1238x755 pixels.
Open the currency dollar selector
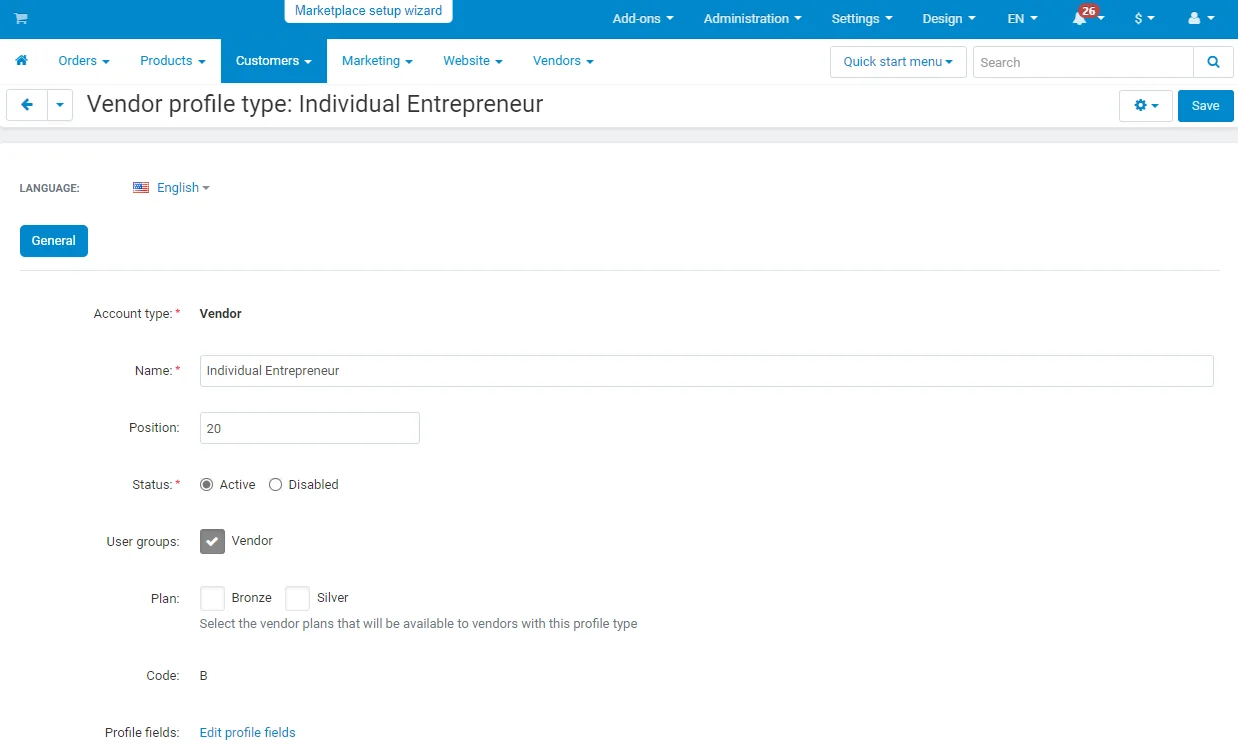point(1144,19)
